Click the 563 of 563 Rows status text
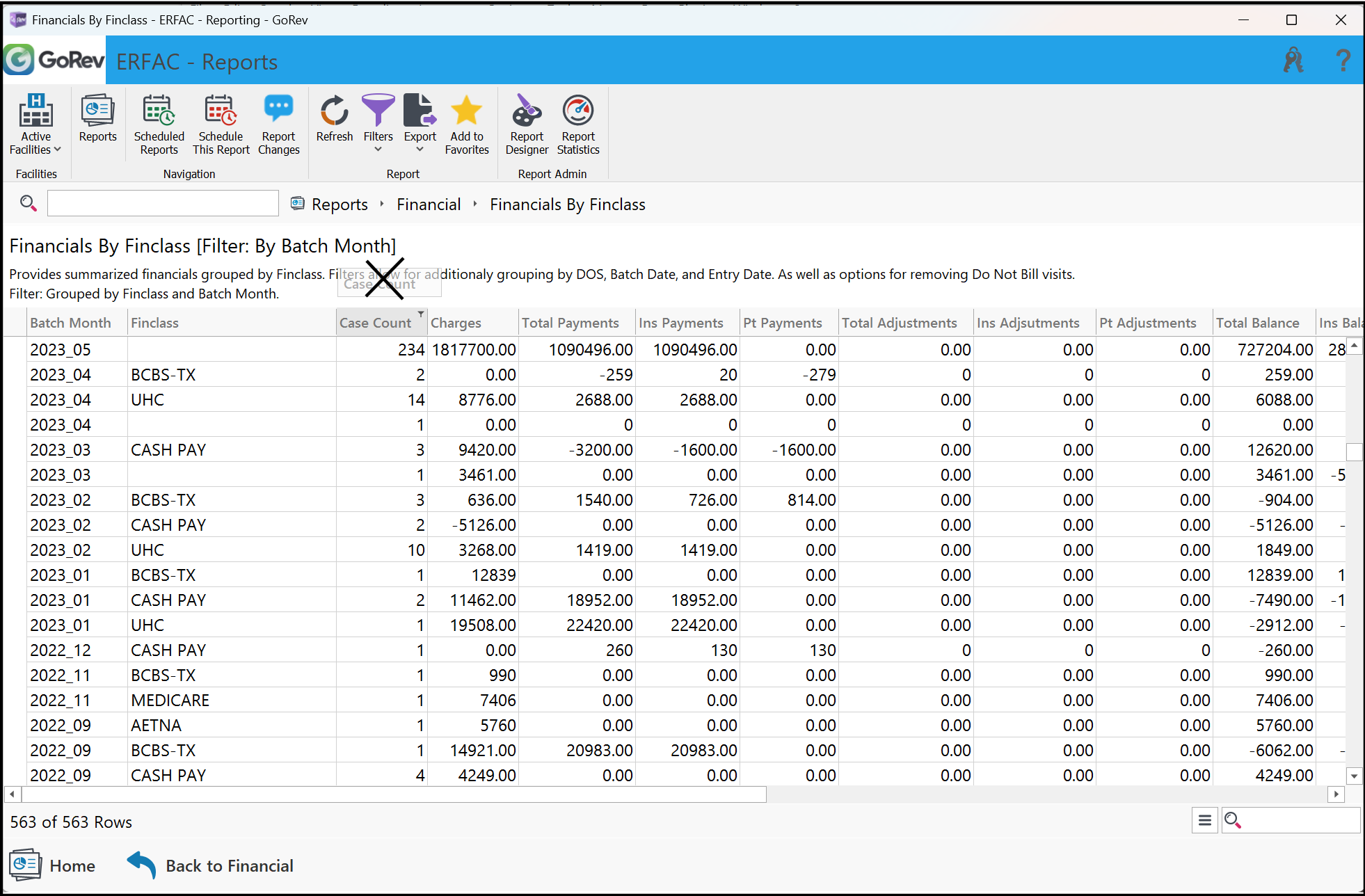 71,822
